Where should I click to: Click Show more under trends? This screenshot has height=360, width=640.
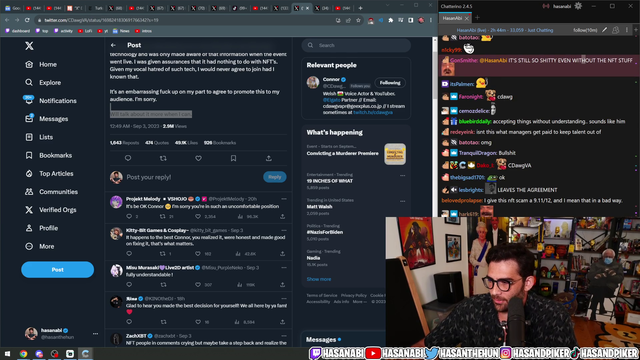(x=319, y=279)
